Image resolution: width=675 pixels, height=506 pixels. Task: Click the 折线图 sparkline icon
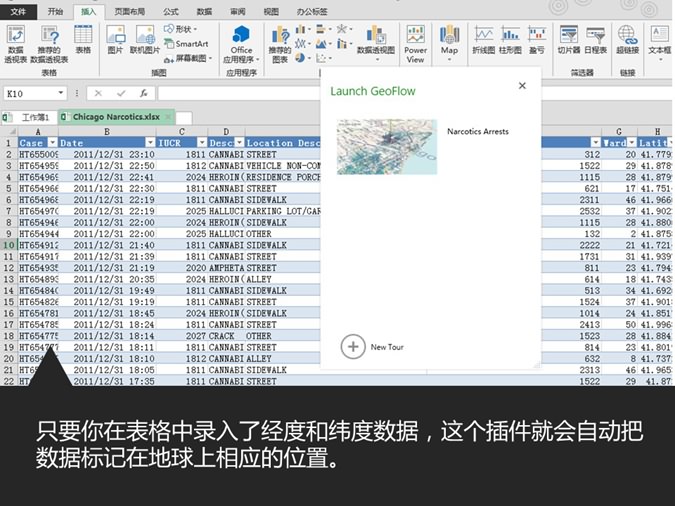(x=484, y=38)
